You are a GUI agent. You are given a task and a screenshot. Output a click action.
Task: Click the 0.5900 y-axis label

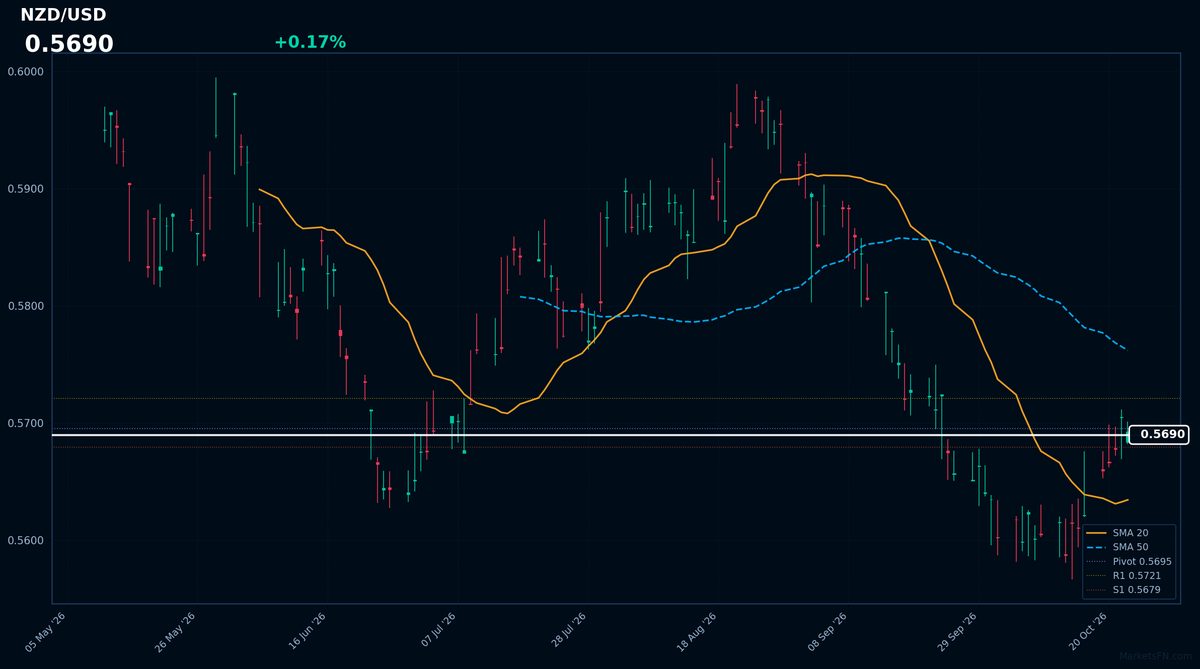(x=25, y=189)
